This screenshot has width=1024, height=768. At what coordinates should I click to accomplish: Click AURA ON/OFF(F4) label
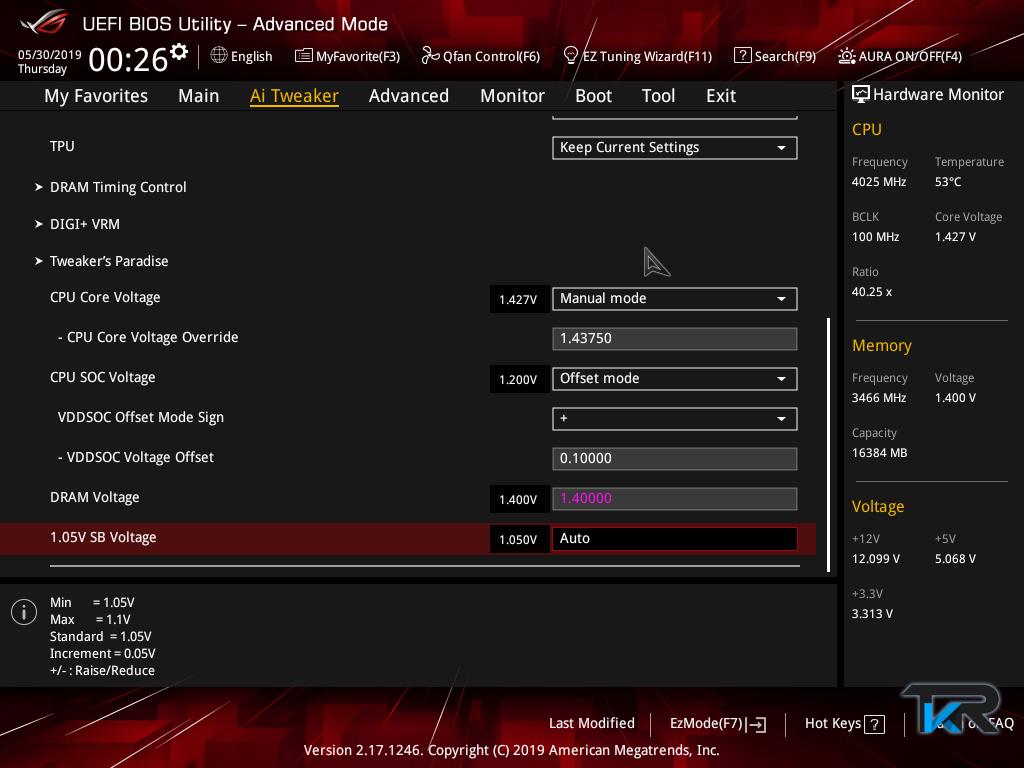[x=910, y=56]
